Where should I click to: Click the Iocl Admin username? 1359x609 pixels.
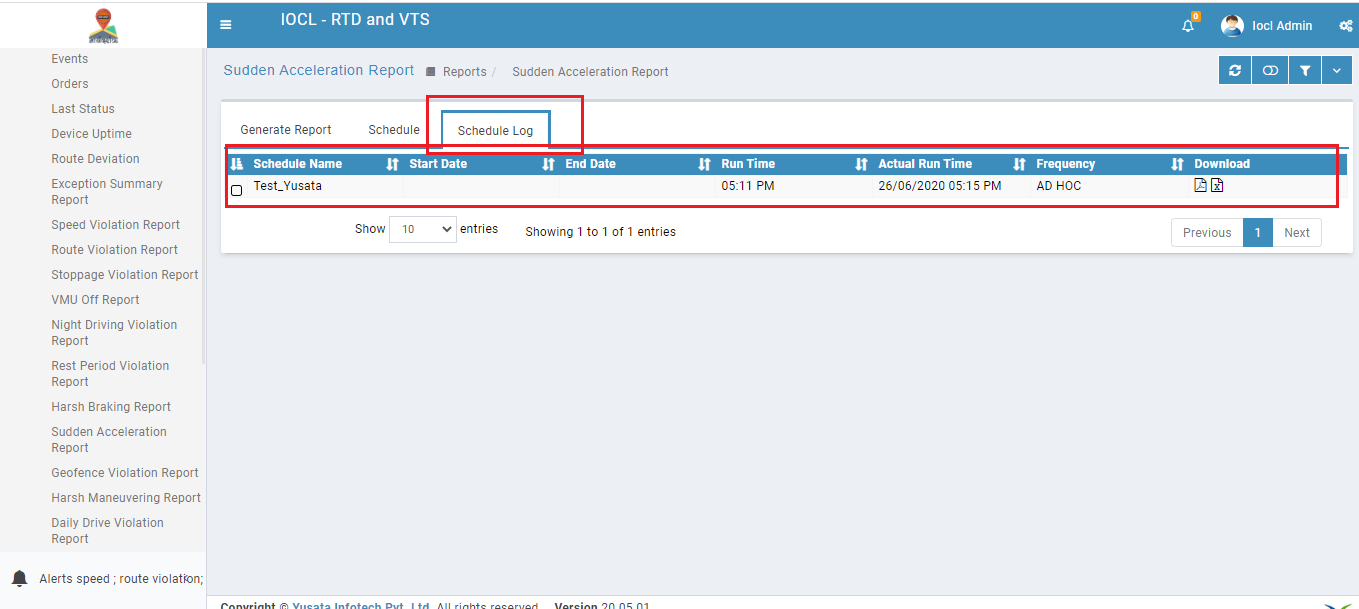(x=1282, y=26)
